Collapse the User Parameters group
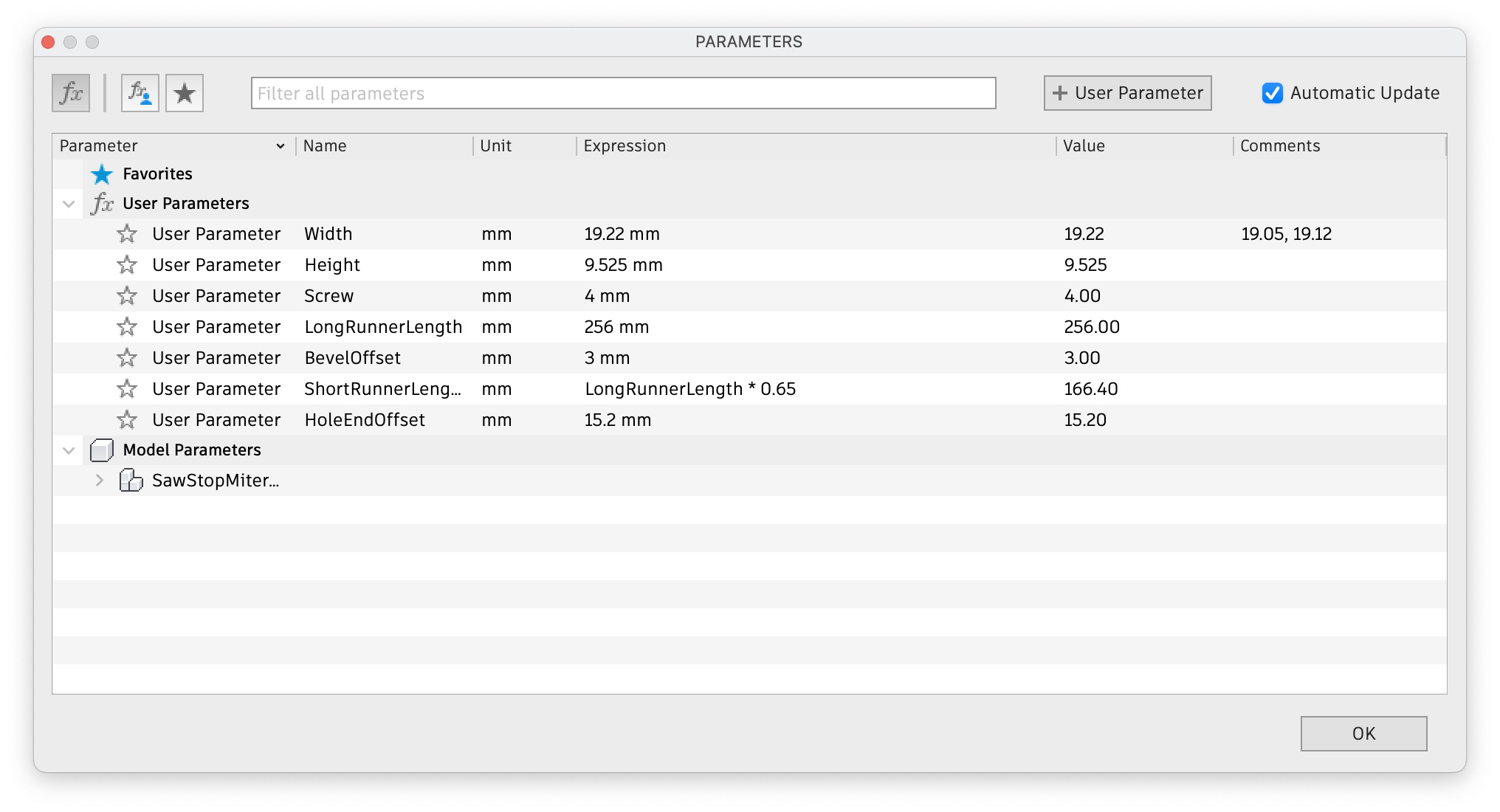 point(69,204)
